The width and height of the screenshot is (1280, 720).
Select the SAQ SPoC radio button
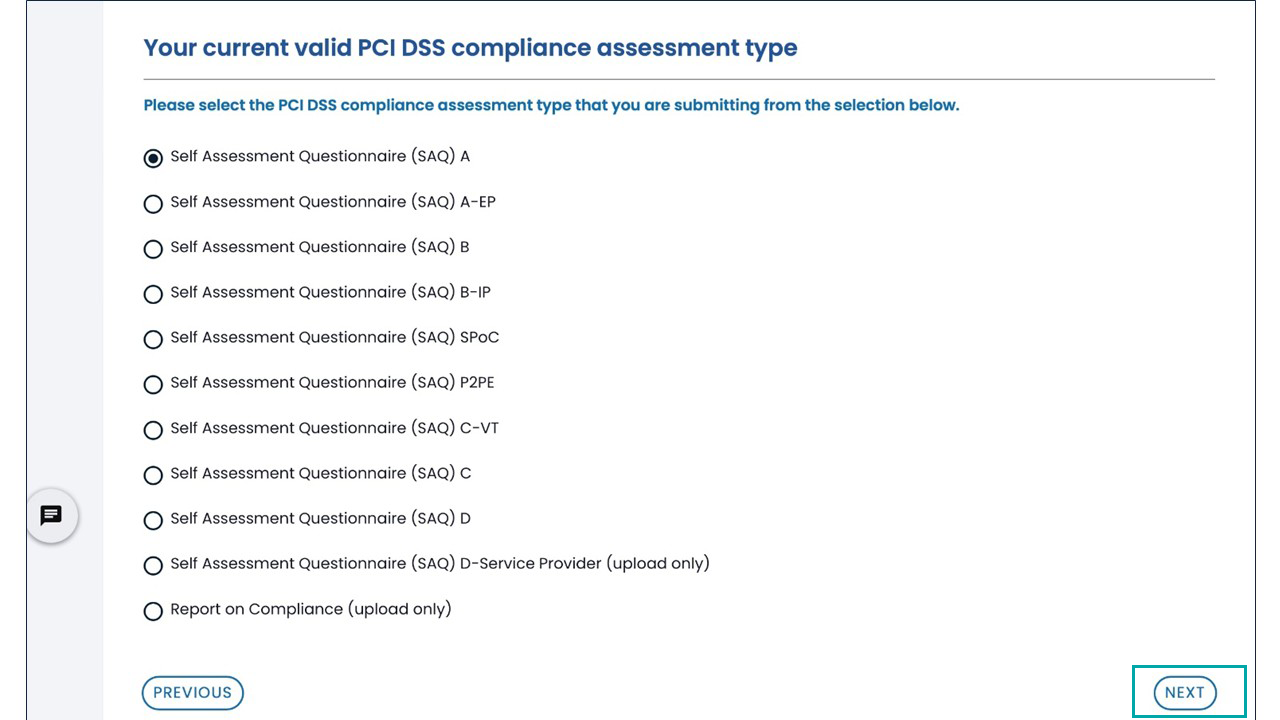point(153,339)
